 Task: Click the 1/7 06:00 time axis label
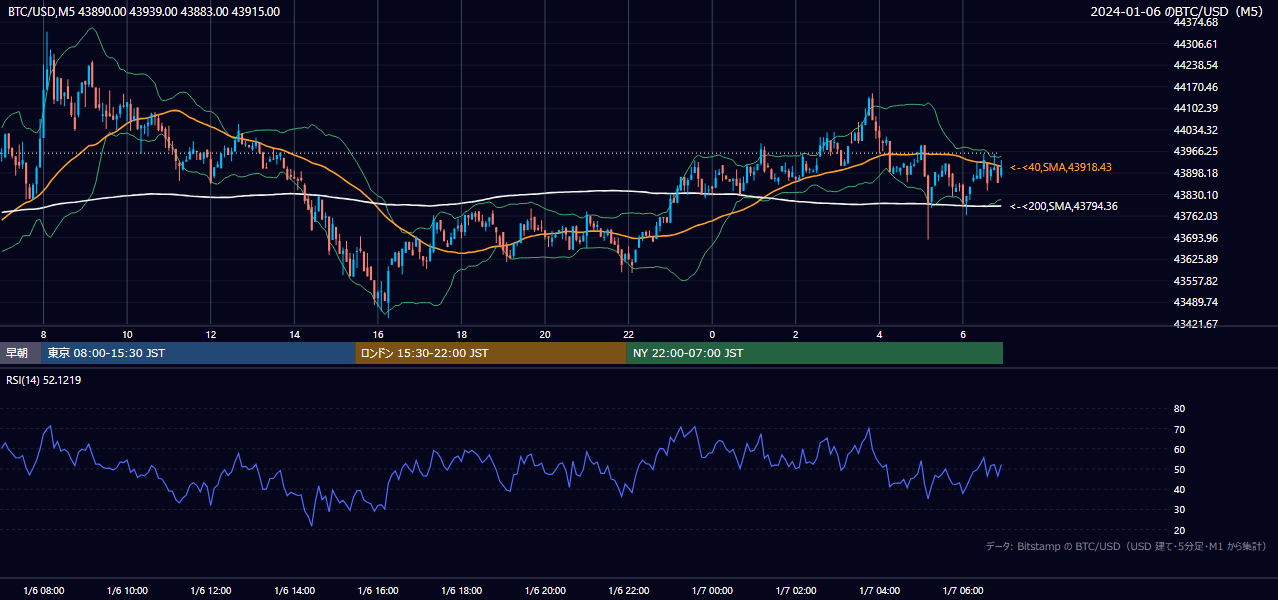[x=963, y=591]
